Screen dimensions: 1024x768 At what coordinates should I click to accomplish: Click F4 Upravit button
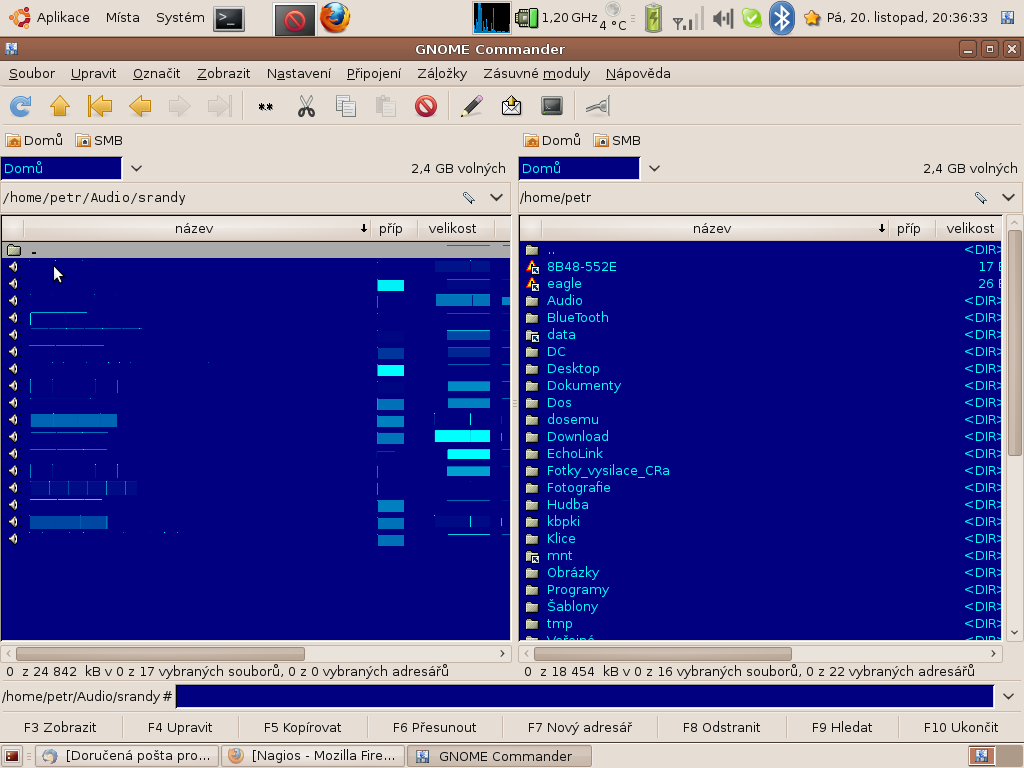tap(180, 728)
